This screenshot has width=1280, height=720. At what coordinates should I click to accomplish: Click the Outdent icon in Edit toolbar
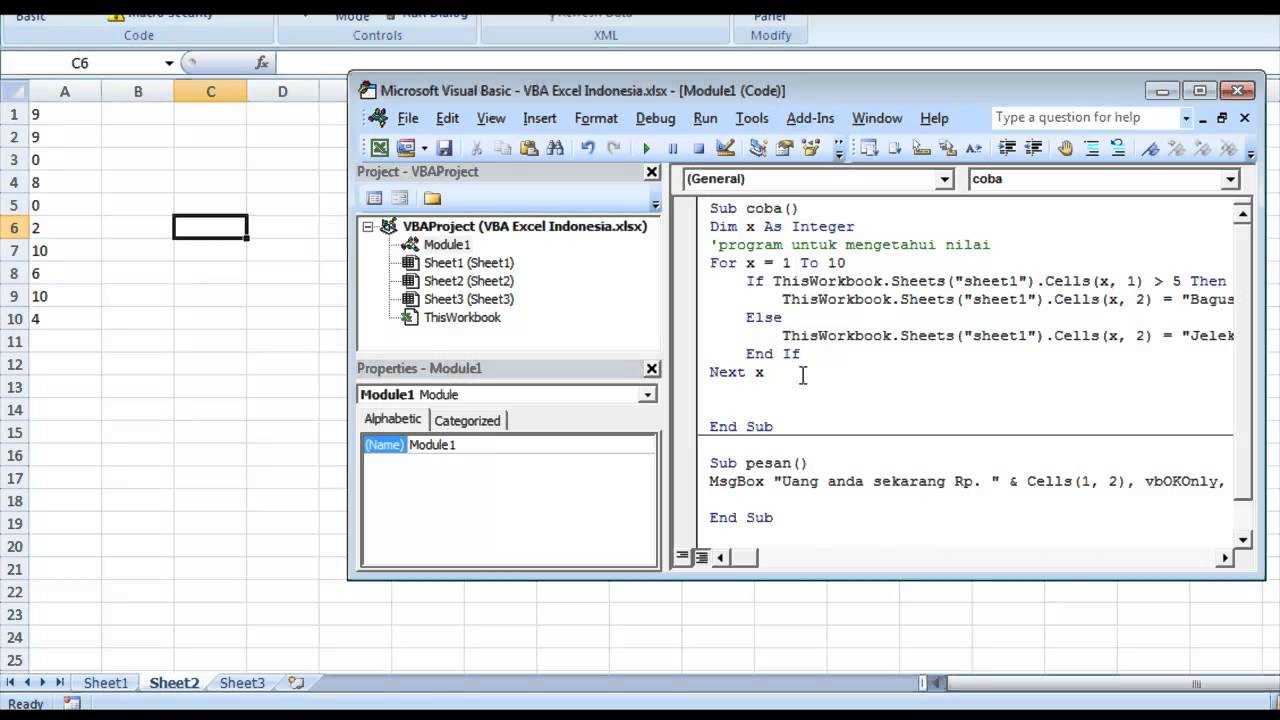tap(1033, 148)
